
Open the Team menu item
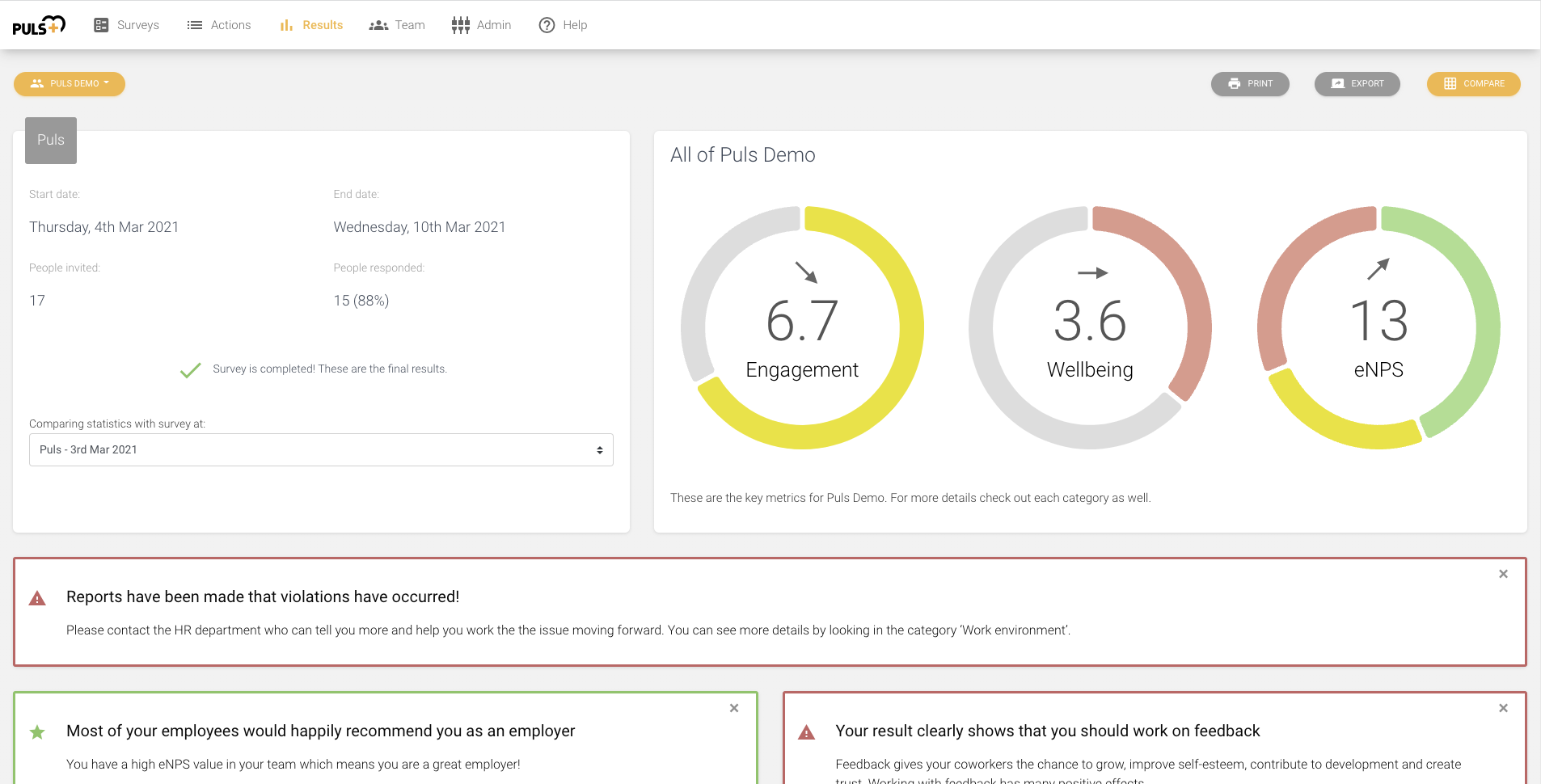(397, 25)
